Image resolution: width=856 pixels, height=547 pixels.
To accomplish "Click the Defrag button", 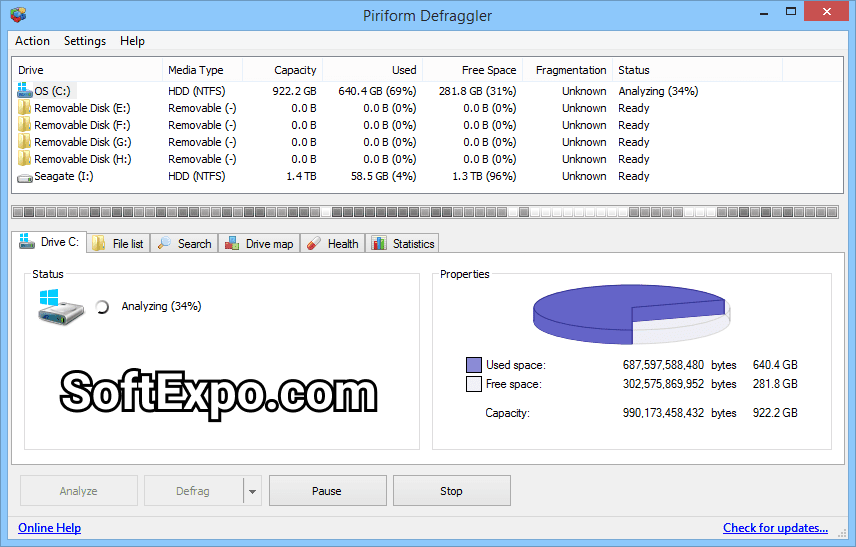I will tap(193, 491).
